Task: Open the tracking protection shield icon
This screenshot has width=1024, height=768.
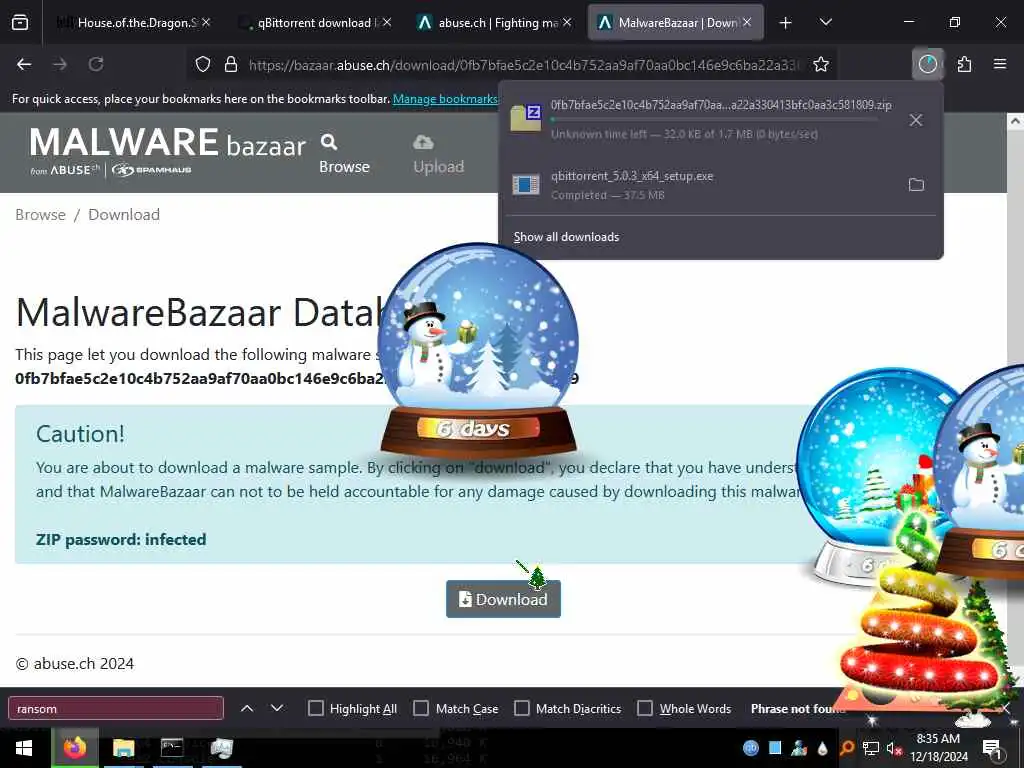Action: point(203,64)
